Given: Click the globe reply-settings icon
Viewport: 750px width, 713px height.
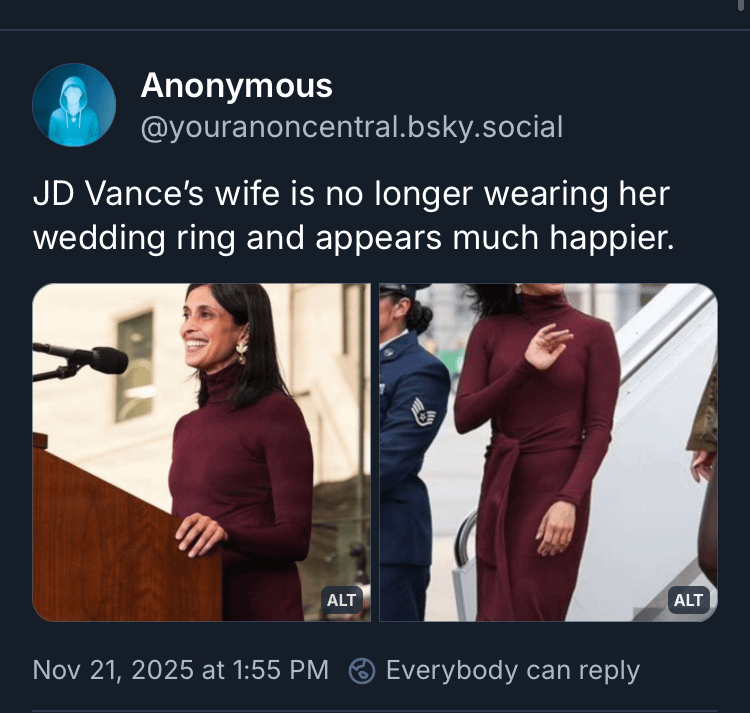Looking at the screenshot, I should [361, 670].
